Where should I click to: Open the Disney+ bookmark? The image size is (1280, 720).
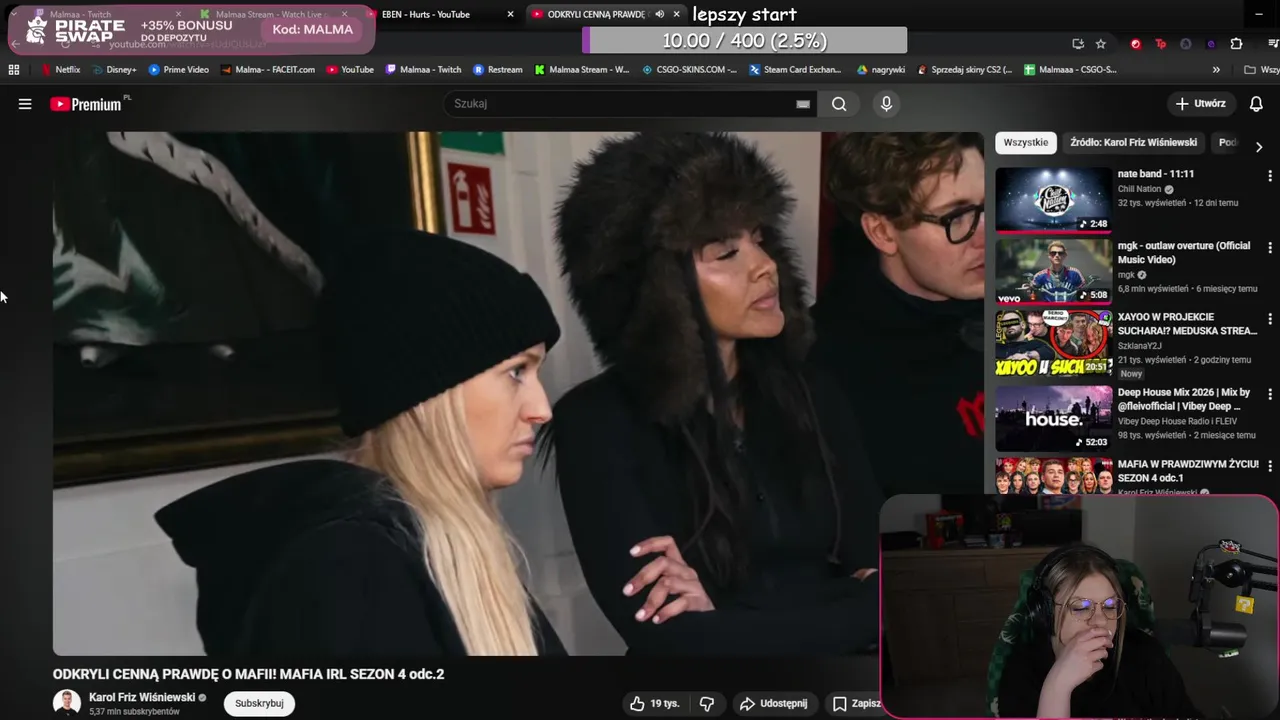pos(114,70)
